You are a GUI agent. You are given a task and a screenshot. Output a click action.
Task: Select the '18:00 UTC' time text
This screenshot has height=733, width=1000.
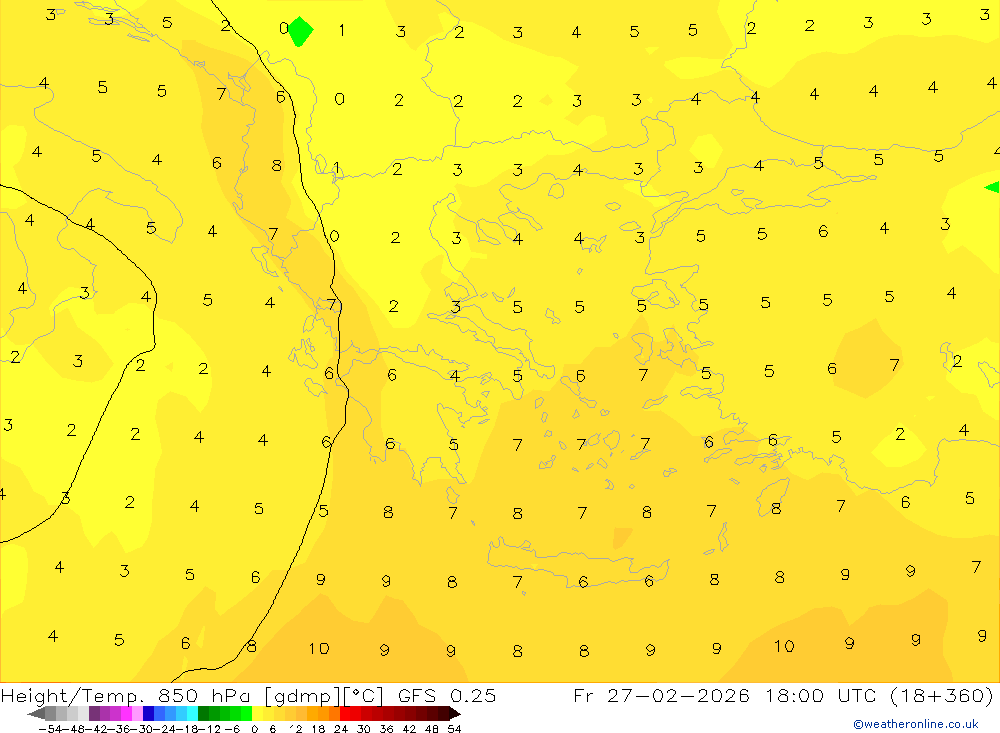pos(823,695)
